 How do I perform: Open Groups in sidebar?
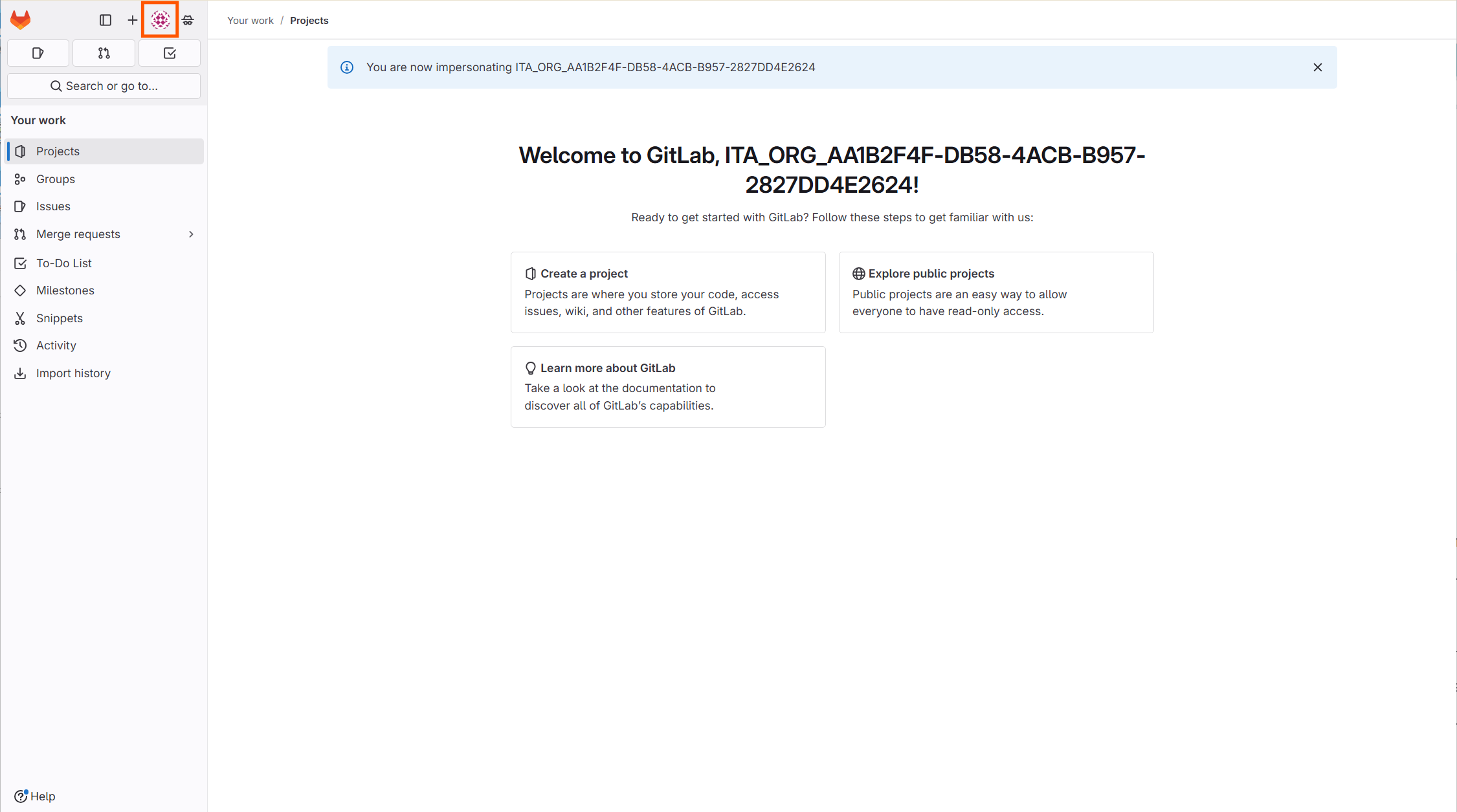pos(56,179)
